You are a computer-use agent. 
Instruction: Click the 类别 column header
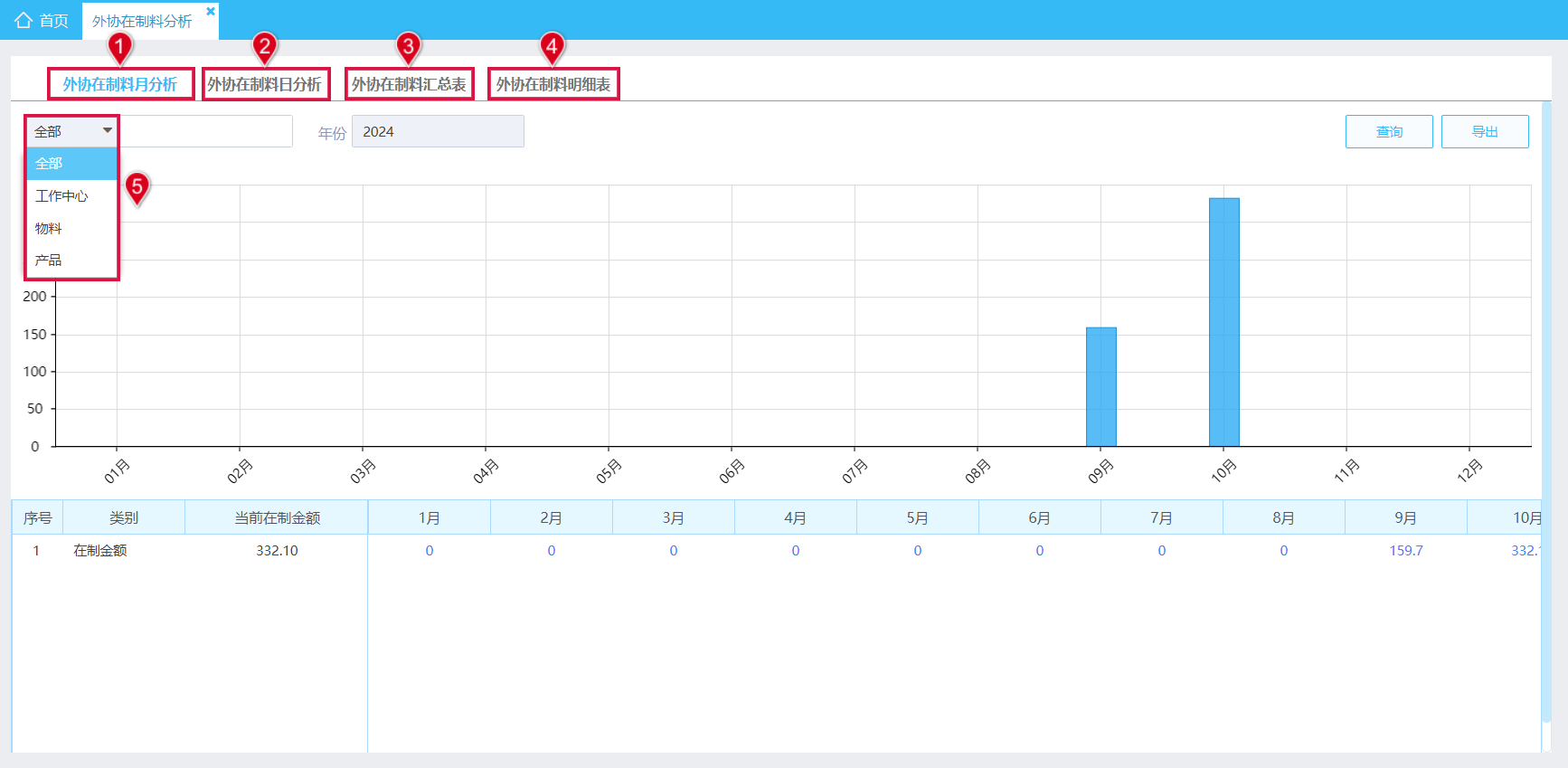(x=124, y=517)
